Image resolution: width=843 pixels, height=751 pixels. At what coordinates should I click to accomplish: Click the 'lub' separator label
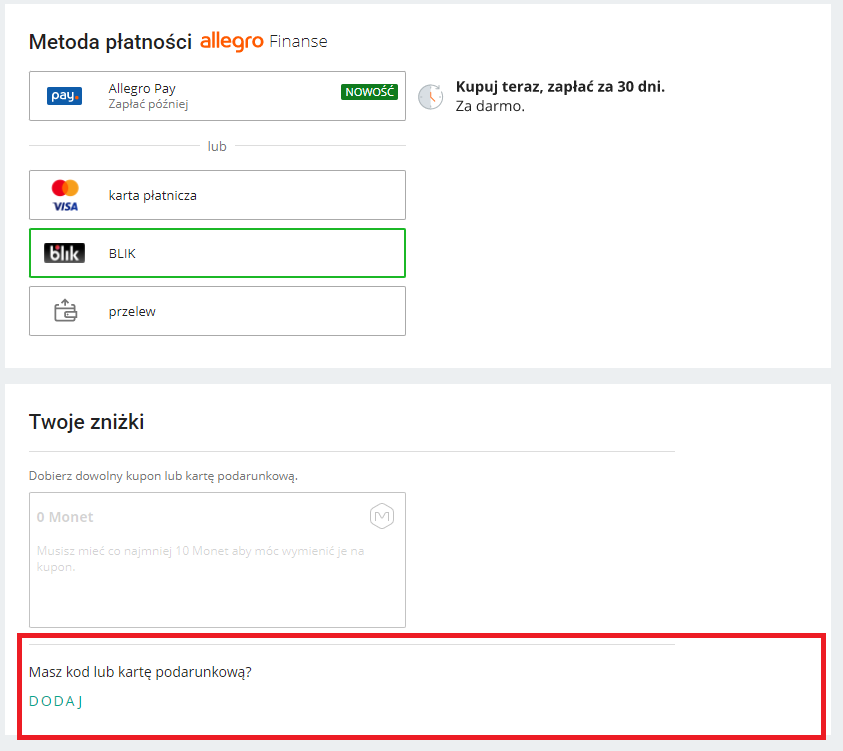pyautogui.click(x=217, y=146)
